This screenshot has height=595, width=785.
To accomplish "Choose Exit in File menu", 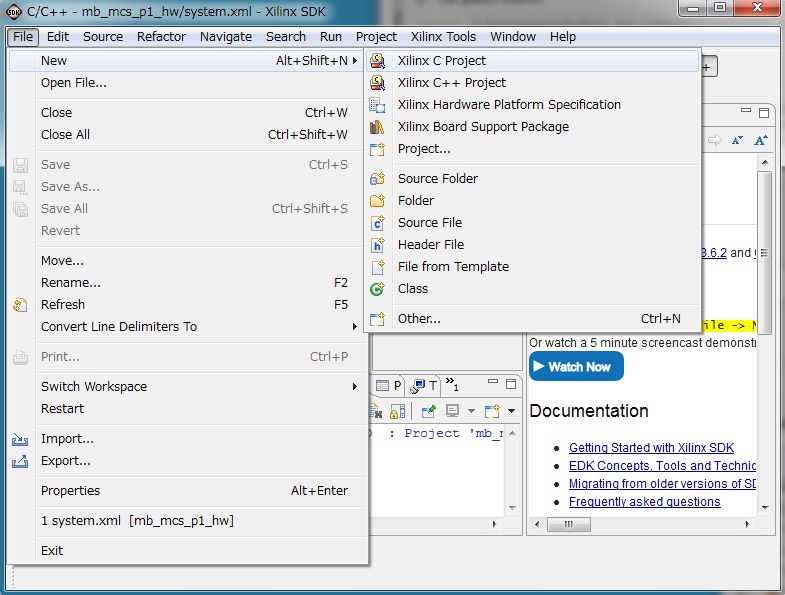I will [188, 550].
